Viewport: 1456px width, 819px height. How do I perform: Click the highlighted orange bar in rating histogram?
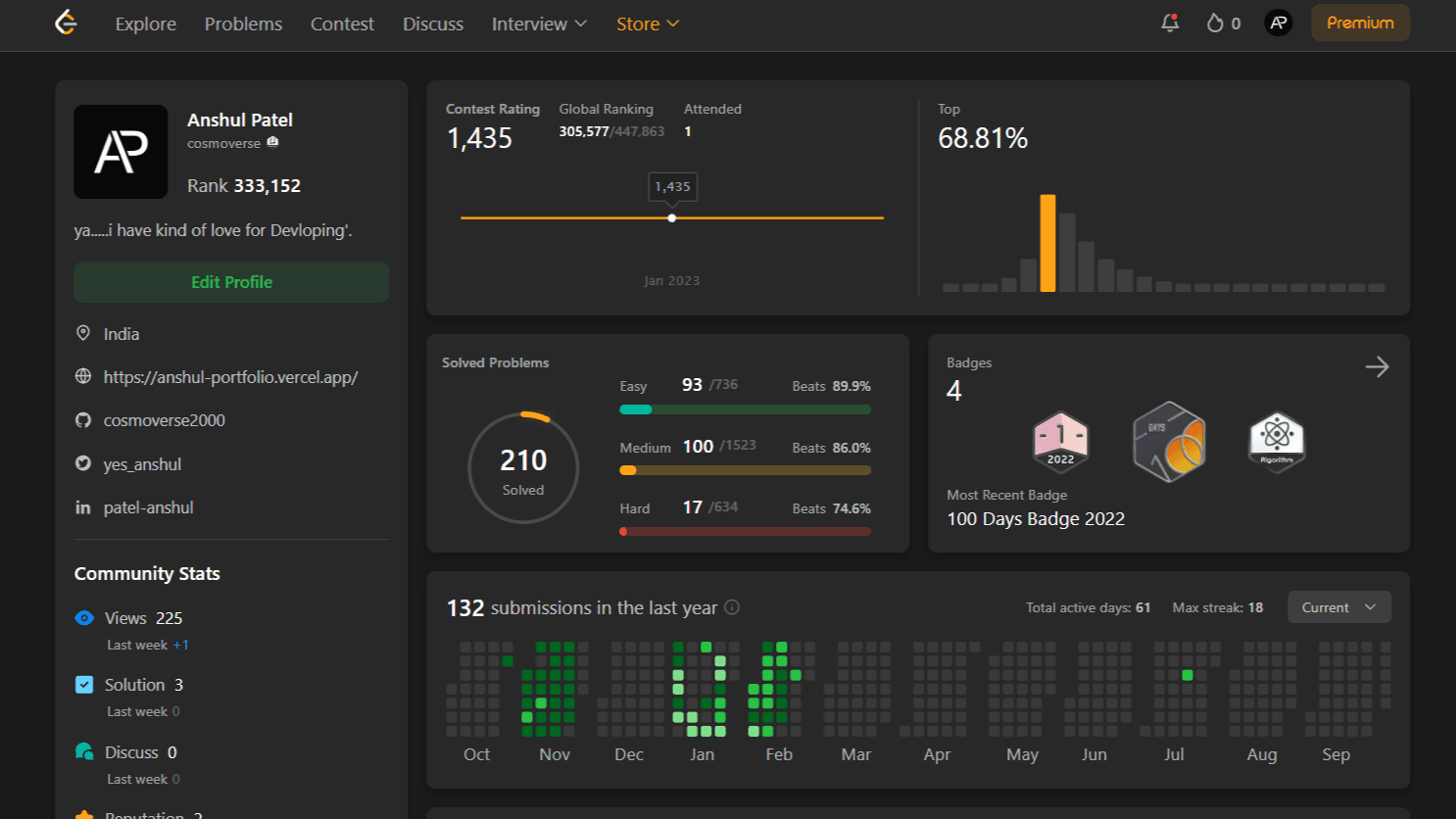pyautogui.click(x=1047, y=243)
